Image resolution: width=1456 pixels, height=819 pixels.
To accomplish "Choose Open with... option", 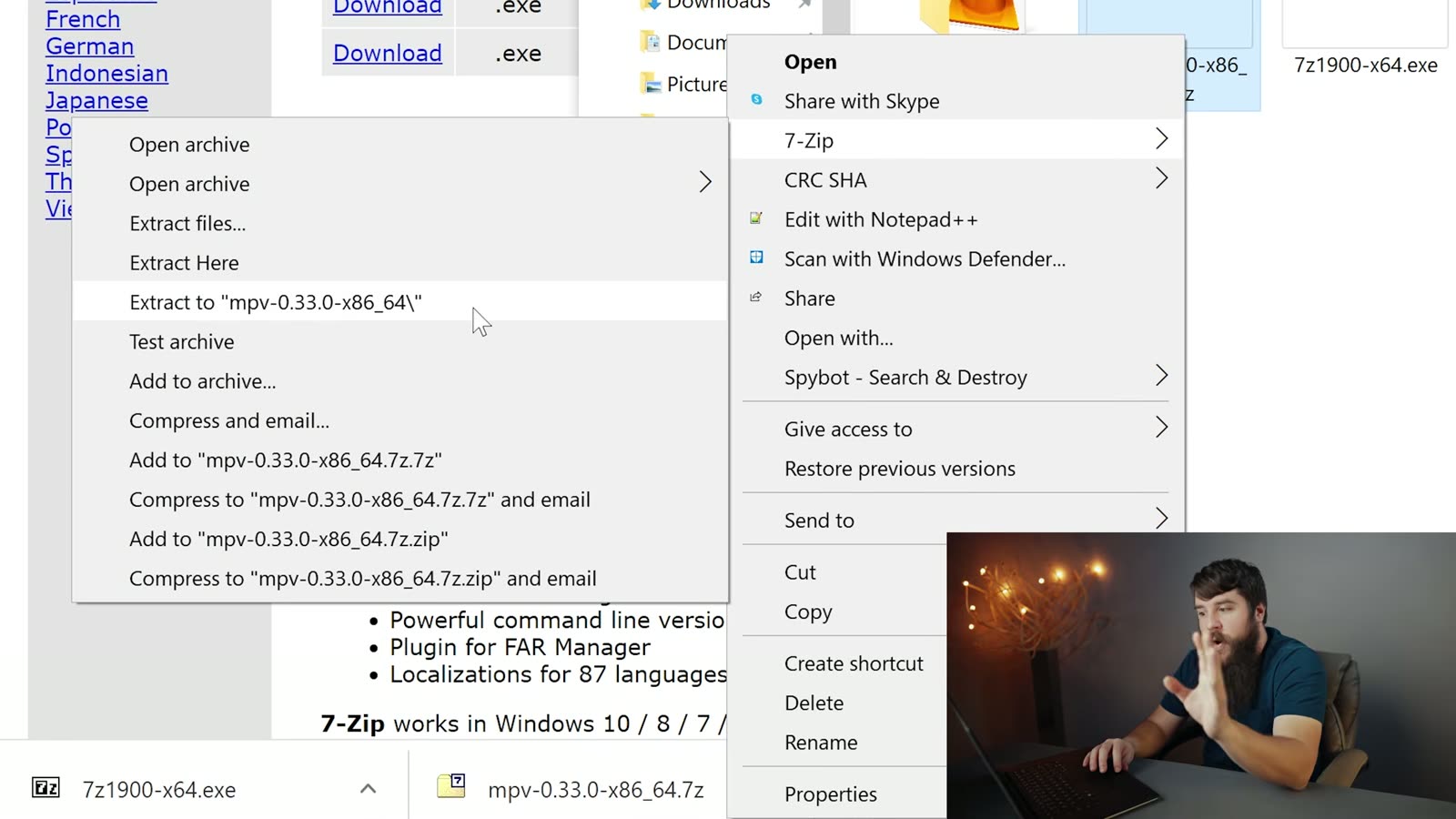I will (x=956, y=338).
